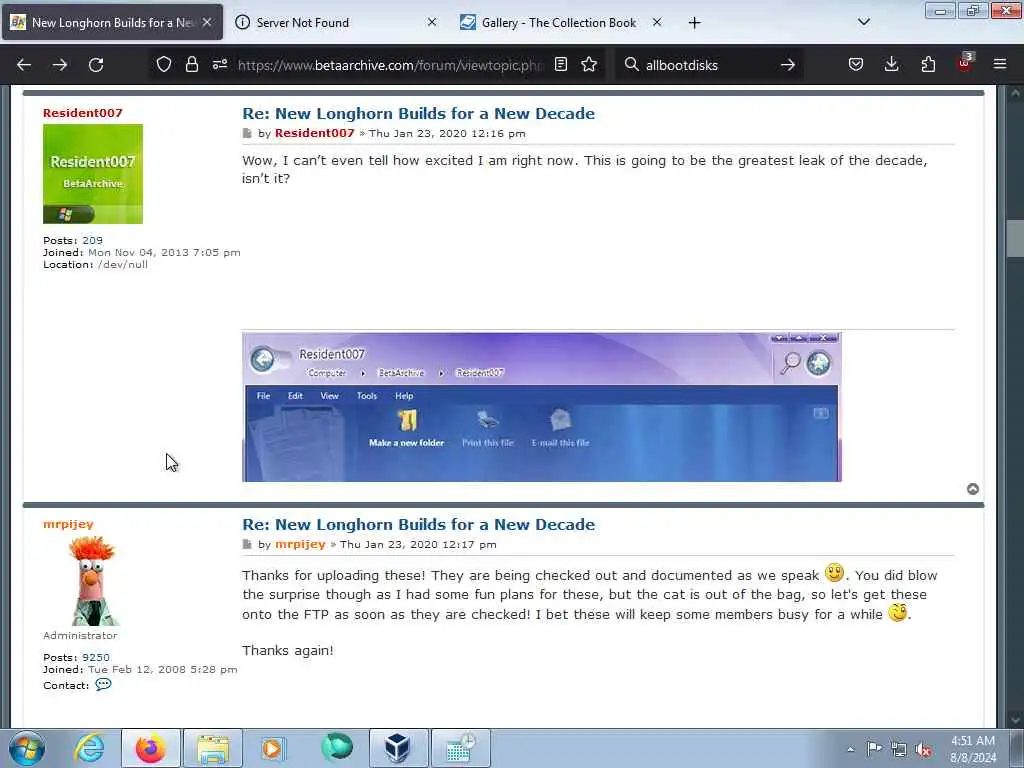Screen dimensions: 1024x768
Task: Open the clock showing 4:51 AM
Action: coord(973,749)
